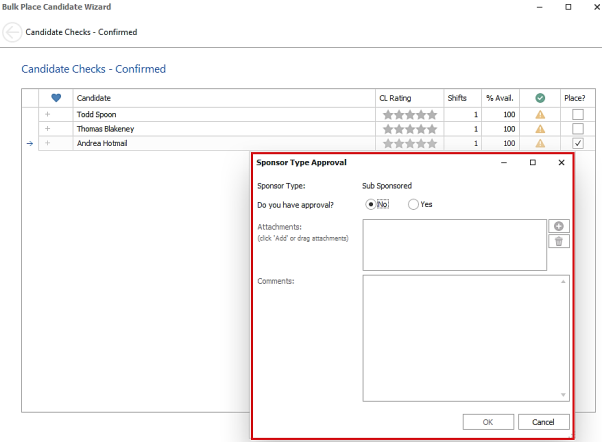Click Andrea Hotmail's warning triangle icon
Screen dimensions: 602x442
pos(540,143)
